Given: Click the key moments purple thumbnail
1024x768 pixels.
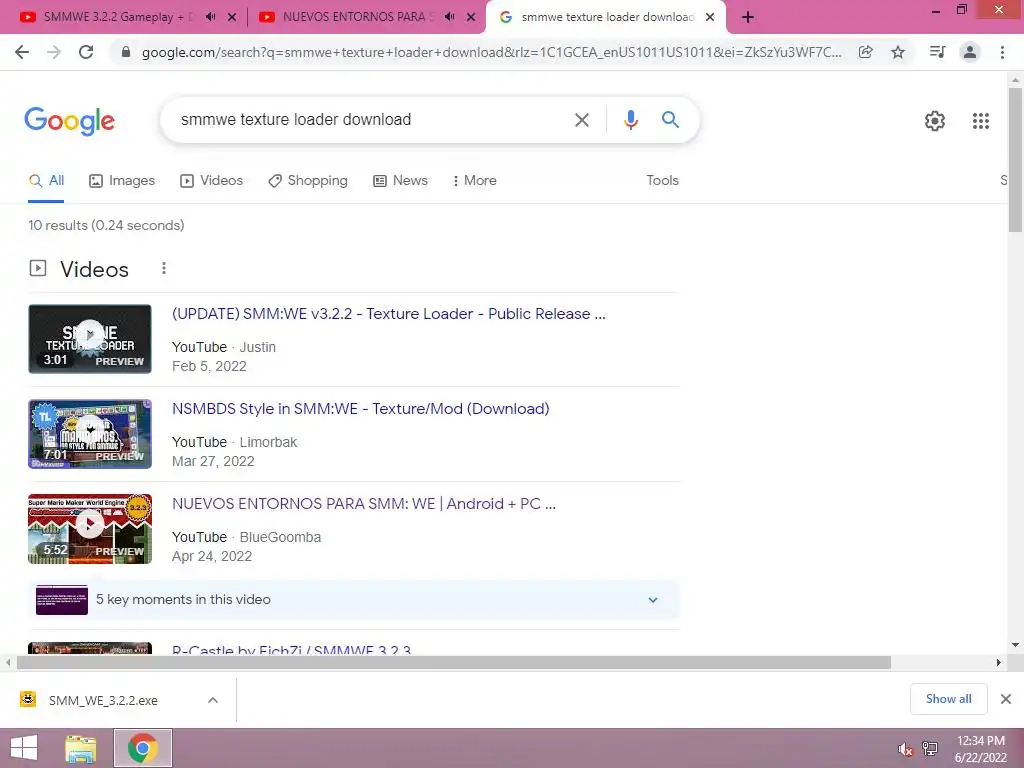Looking at the screenshot, I should click(x=61, y=600).
